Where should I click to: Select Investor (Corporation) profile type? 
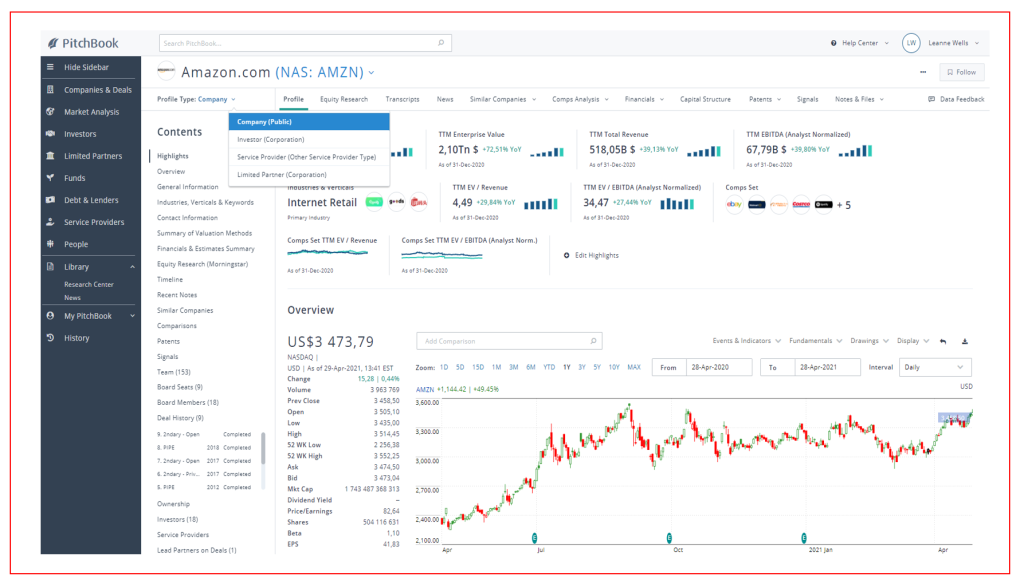(x=309, y=139)
